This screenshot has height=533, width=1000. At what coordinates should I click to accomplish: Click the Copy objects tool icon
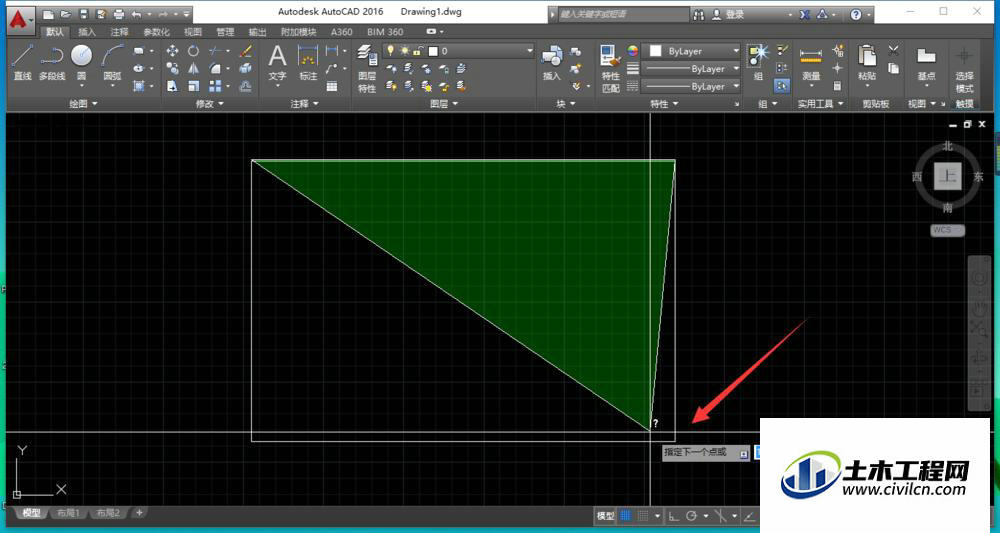[x=172, y=68]
